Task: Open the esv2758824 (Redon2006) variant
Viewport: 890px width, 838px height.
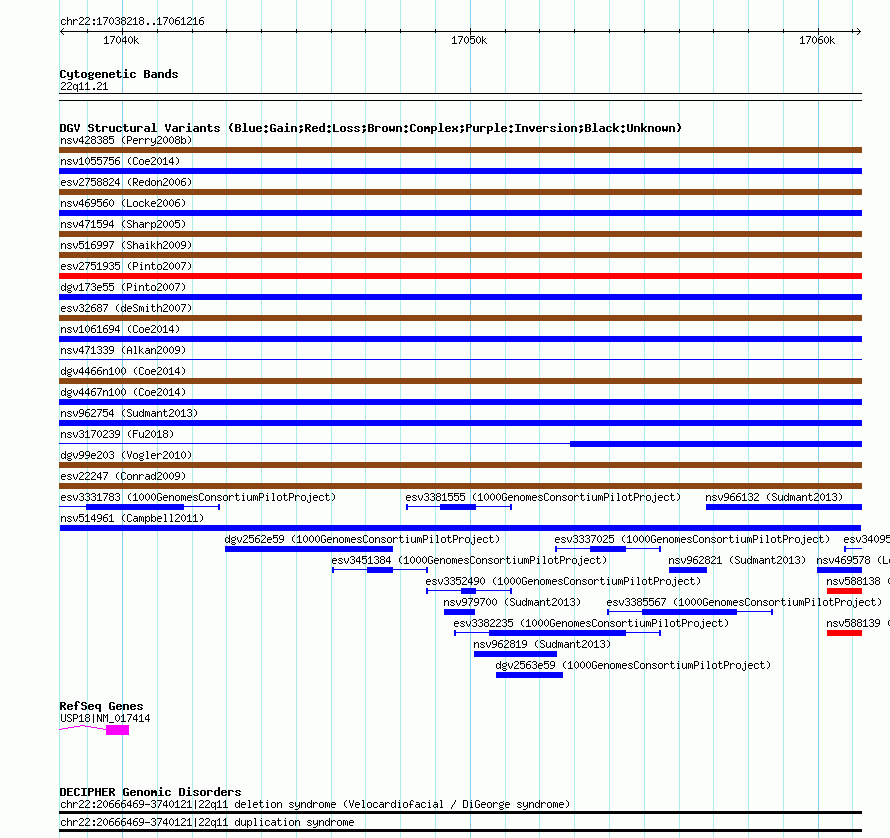Action: pos(126,182)
